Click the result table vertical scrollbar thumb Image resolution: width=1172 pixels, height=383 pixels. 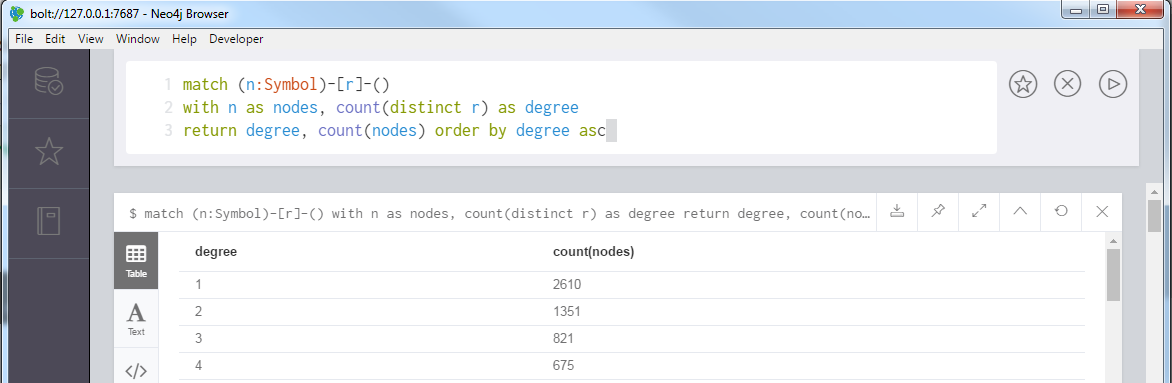click(1113, 275)
